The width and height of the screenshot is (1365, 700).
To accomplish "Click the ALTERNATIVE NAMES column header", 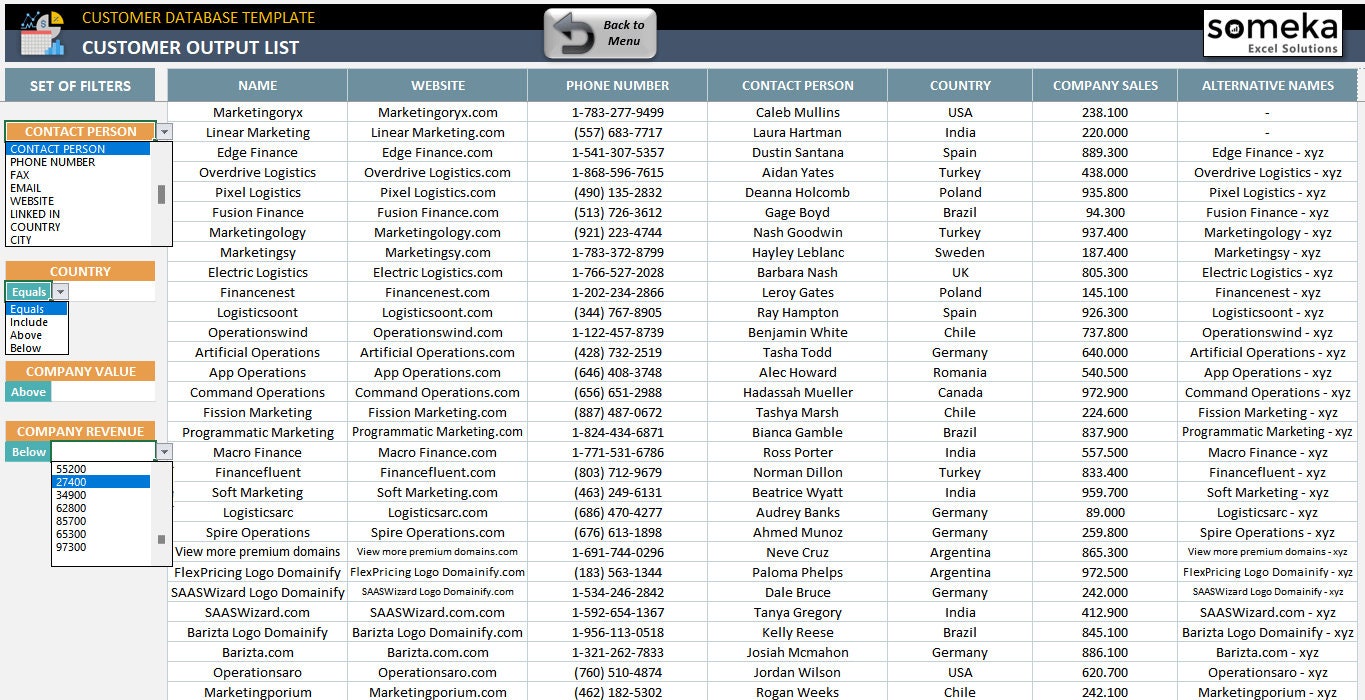I will [x=1266, y=85].
